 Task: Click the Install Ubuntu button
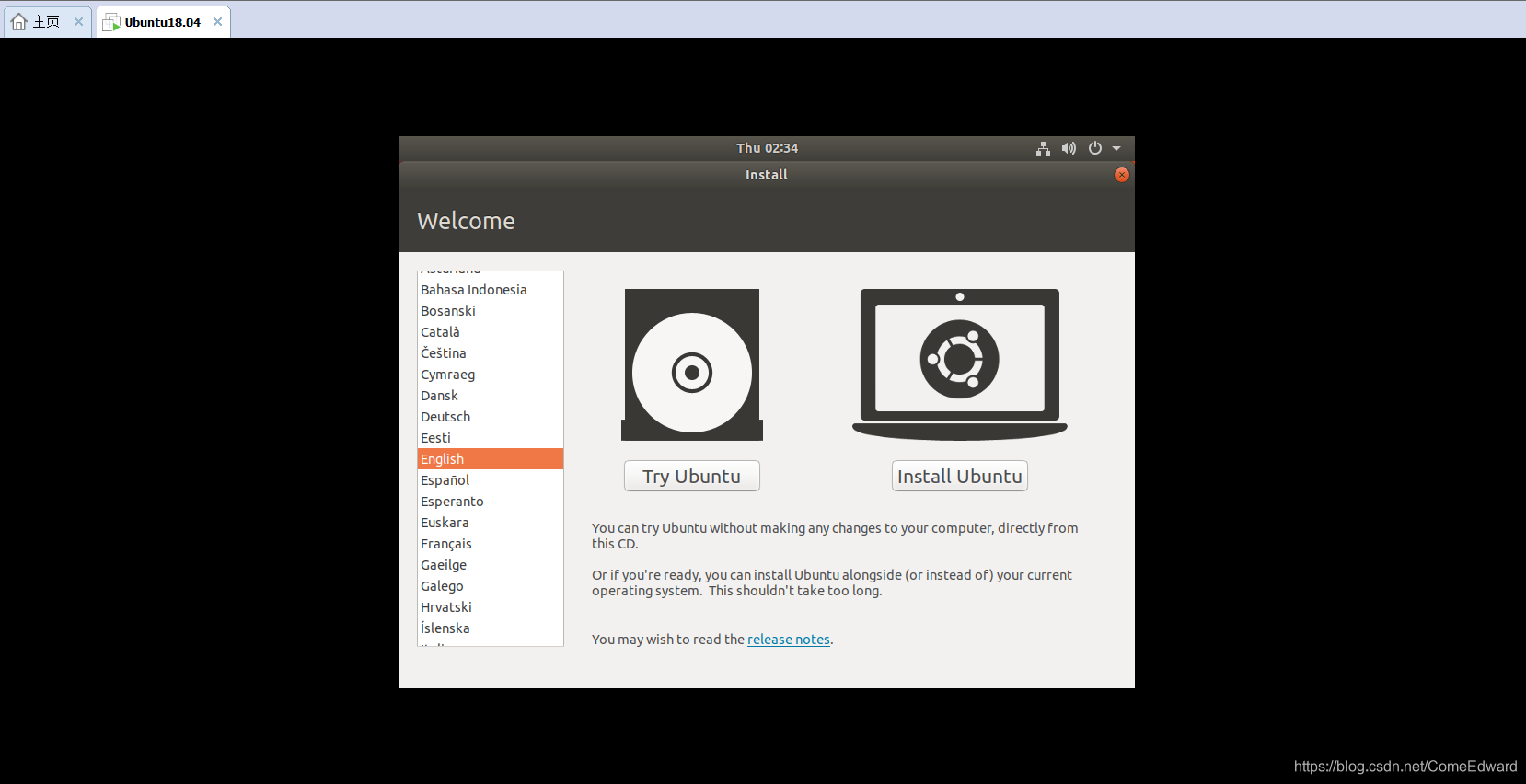click(960, 476)
